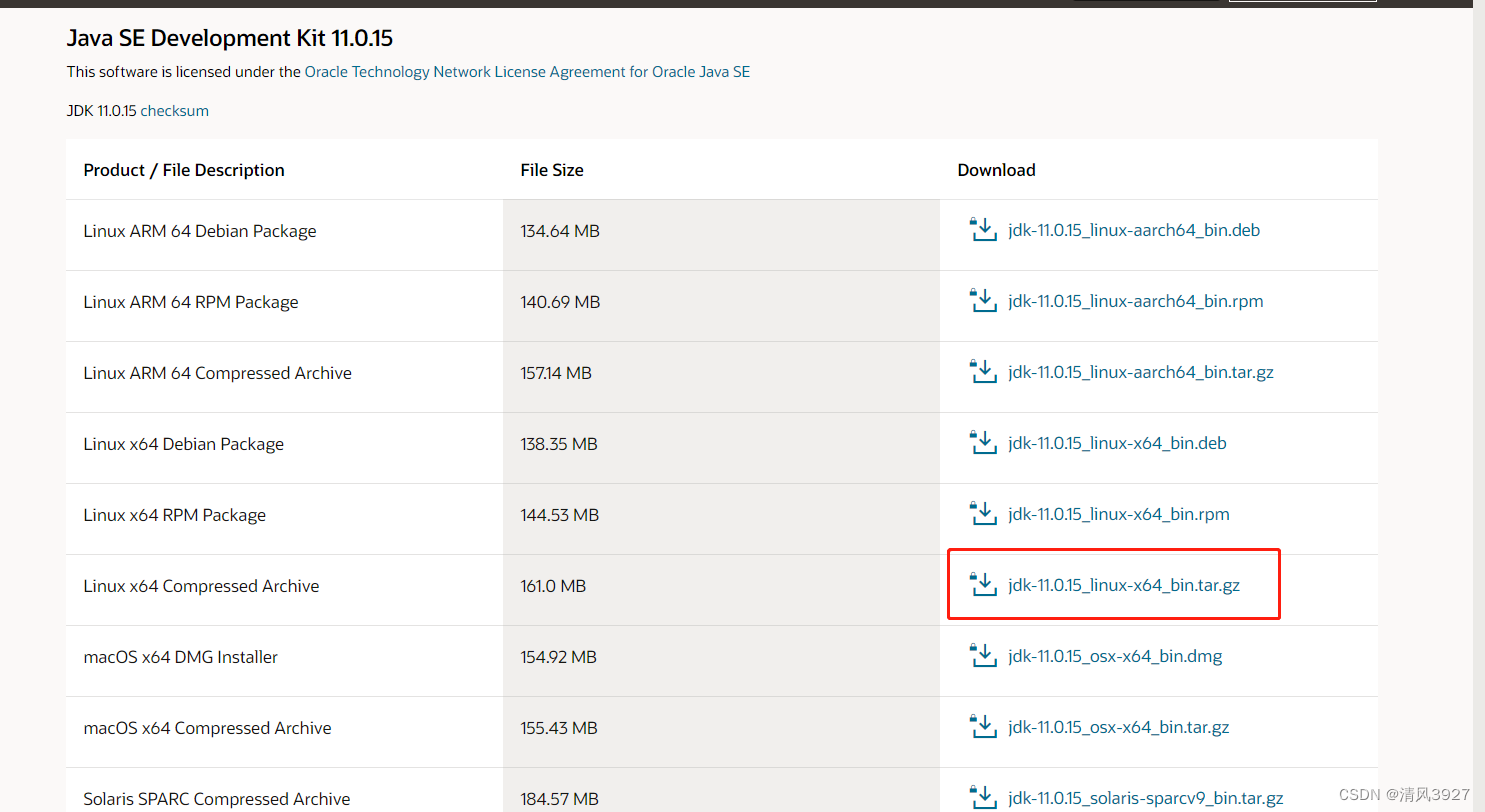Click download icon for solaris-sparcv9_bin.tar.gz

(x=984, y=797)
